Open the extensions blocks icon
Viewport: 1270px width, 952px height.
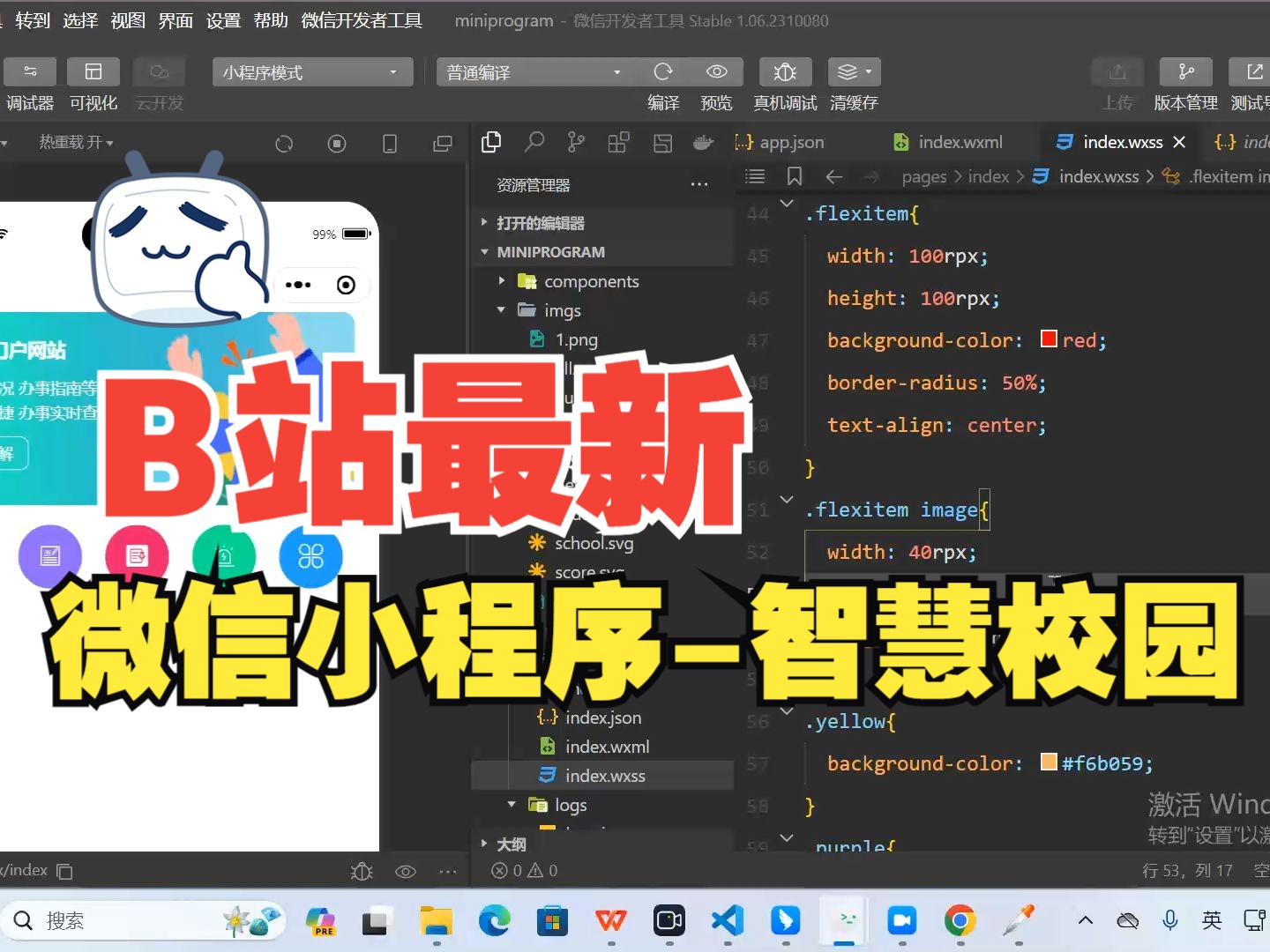pos(618,142)
